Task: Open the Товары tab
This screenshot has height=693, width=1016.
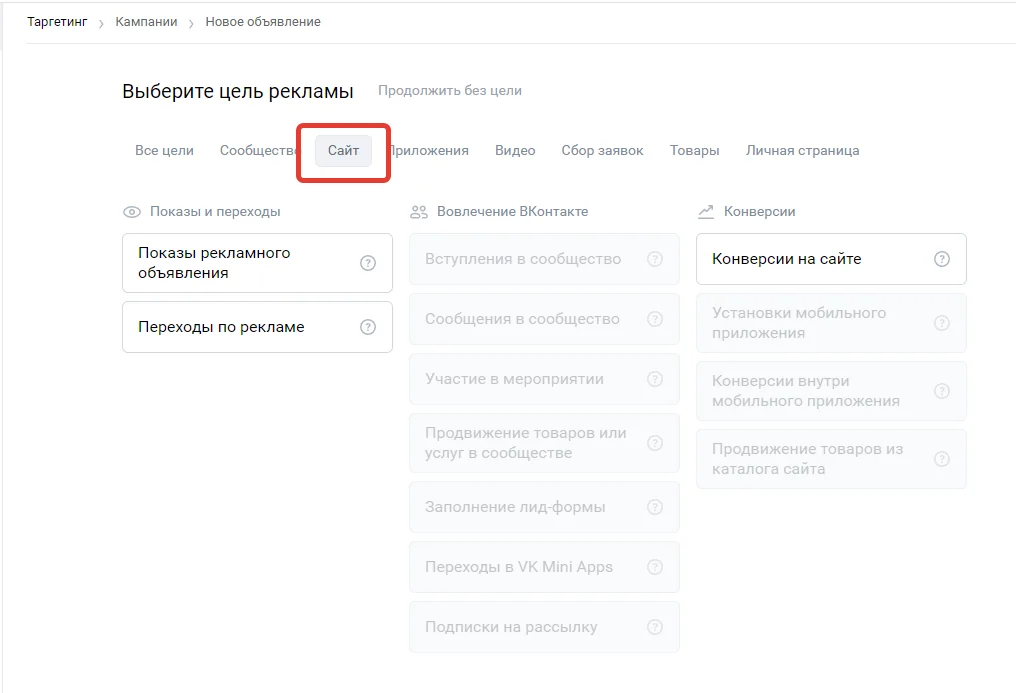Action: tap(695, 150)
